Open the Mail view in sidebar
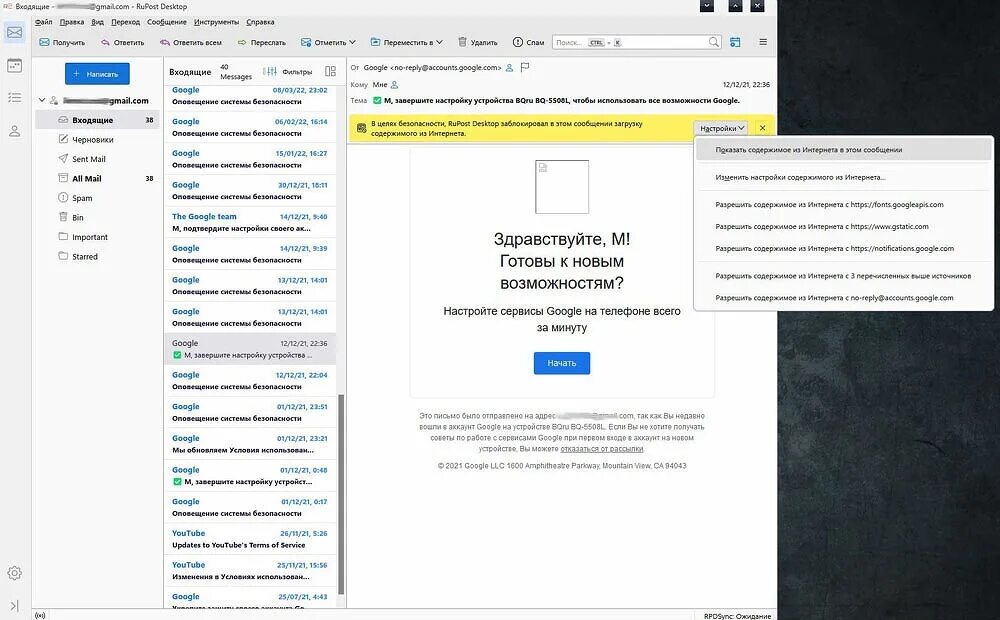Viewport: 1000px width, 620px height. pos(15,33)
